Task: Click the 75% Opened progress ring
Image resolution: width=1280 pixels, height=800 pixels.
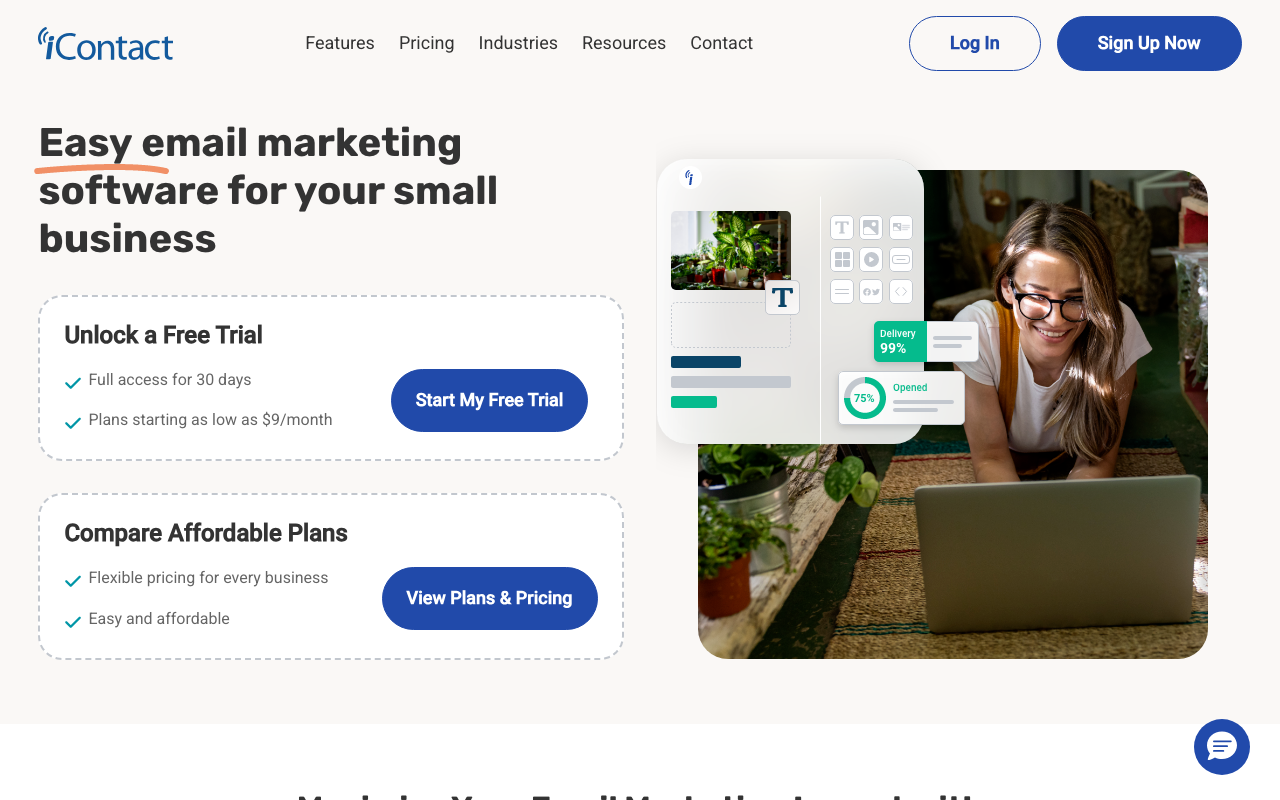Action: tap(864, 398)
